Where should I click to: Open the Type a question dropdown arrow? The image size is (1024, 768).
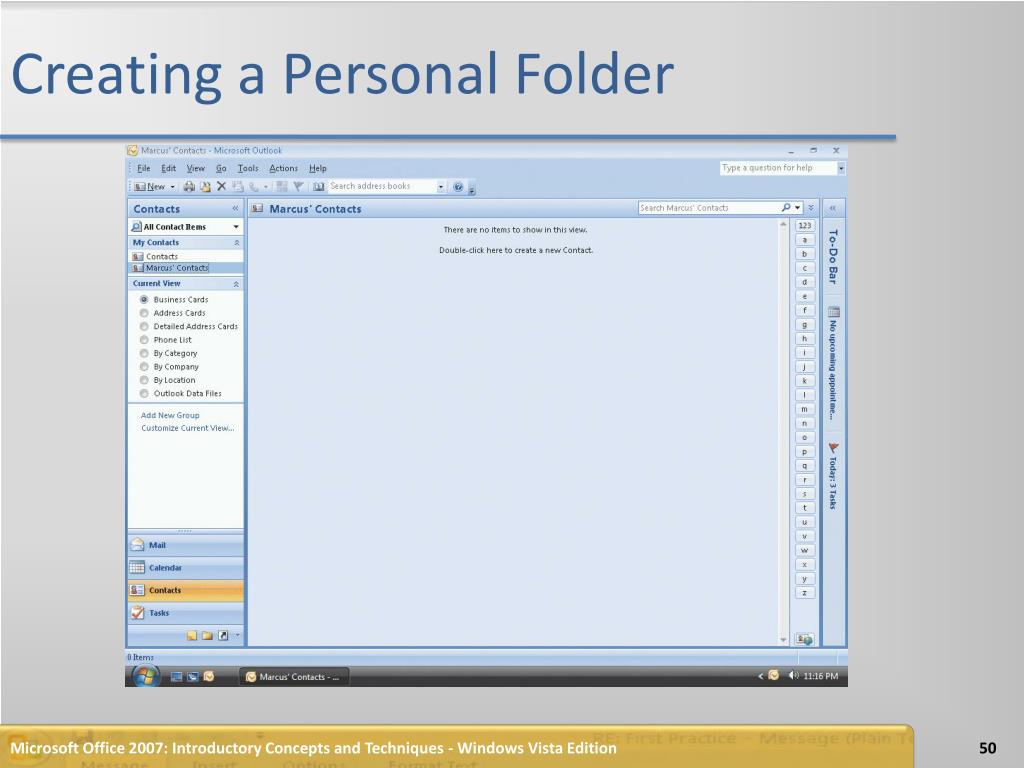[x=841, y=168]
